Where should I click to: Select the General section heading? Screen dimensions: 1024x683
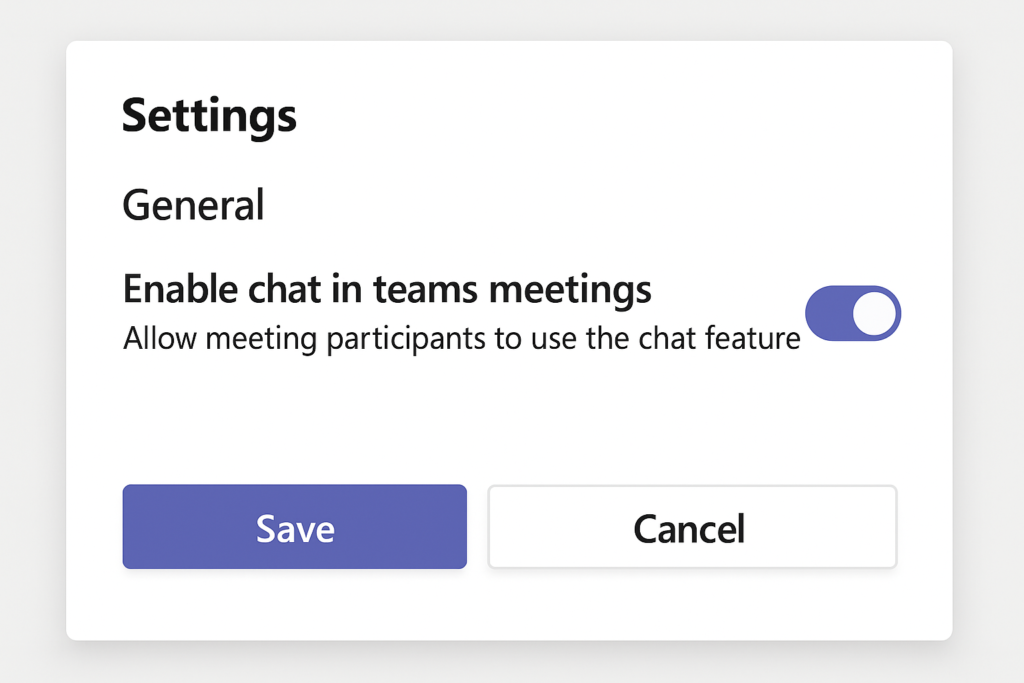tap(193, 205)
